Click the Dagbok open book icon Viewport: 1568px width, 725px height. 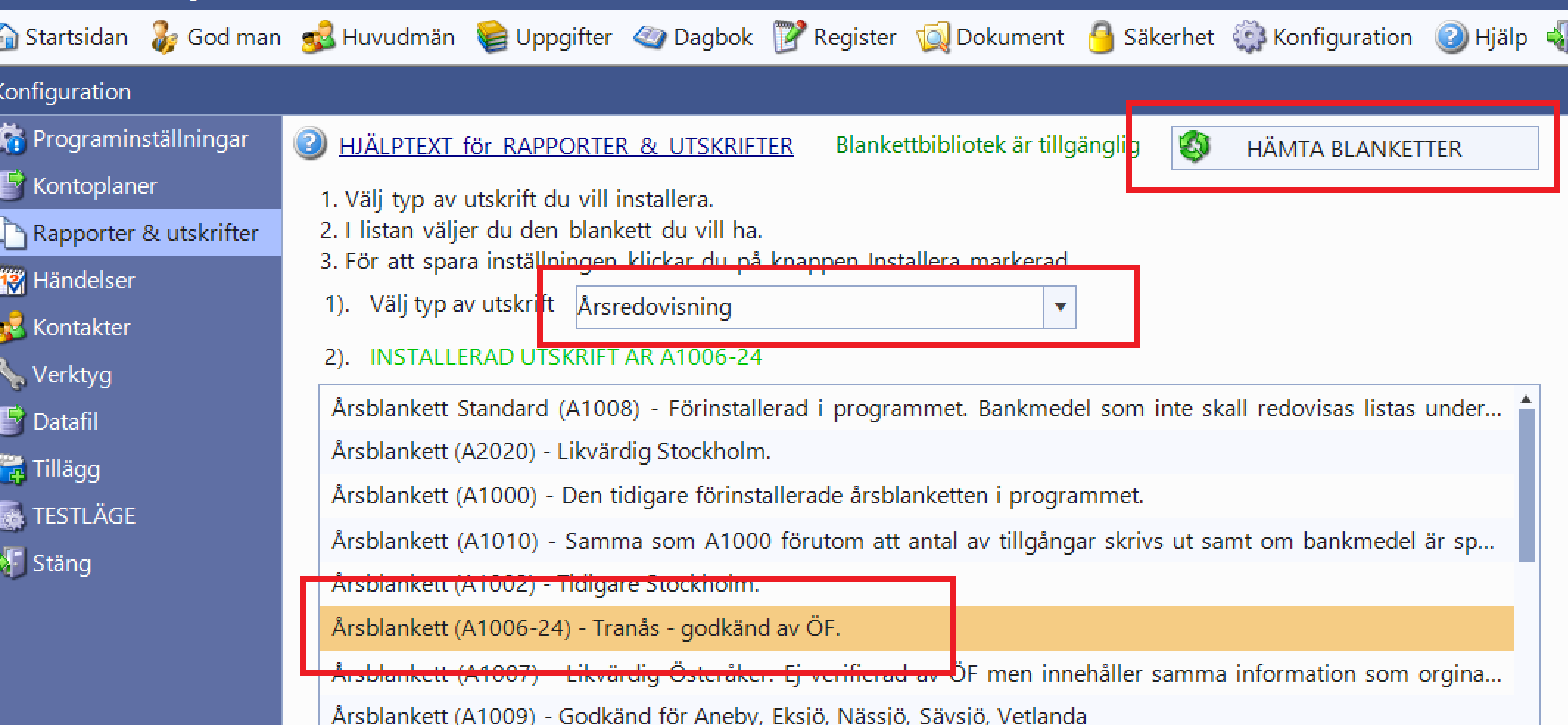click(x=650, y=37)
